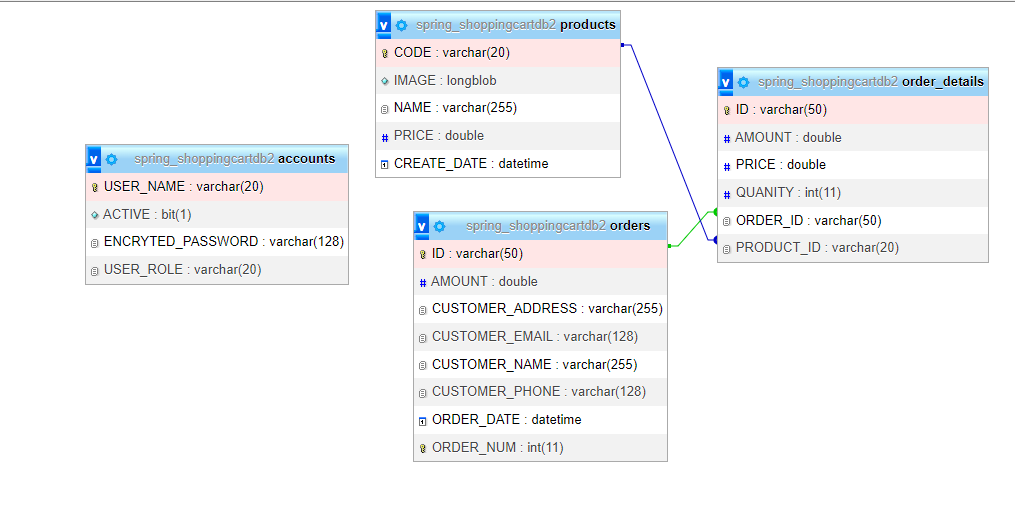Select the ORDER_NUM : int(11) column
This screenshot has height=530, width=1015.
[x=541, y=447]
